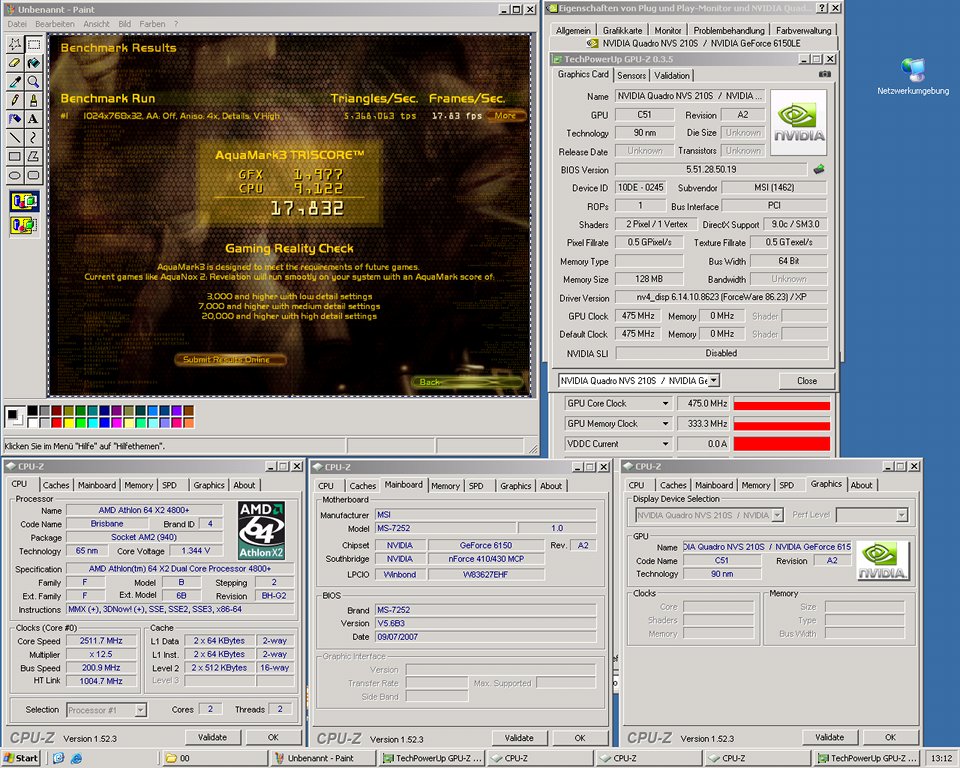Viewport: 960px width, 768px height.
Task: Click the BIOS save chip icon in GPU-Z
Action: [819, 169]
